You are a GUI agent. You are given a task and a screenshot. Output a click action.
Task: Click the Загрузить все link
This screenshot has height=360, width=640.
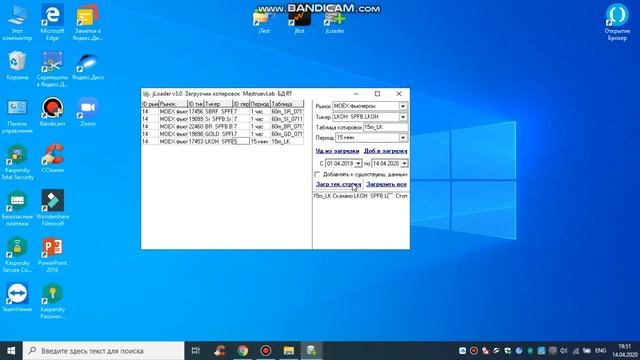point(386,184)
